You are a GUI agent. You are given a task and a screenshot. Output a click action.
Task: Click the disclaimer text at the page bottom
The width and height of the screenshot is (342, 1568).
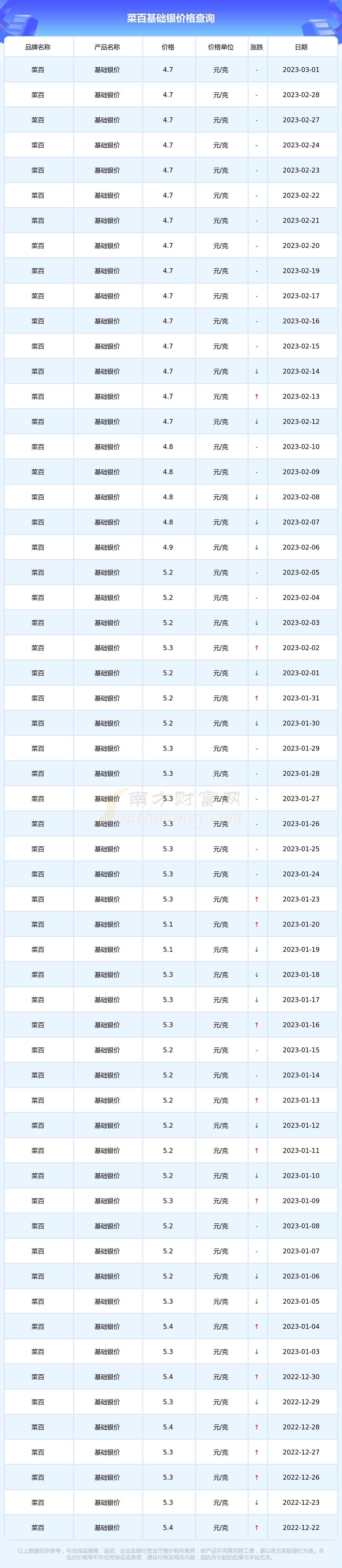pos(171,1554)
